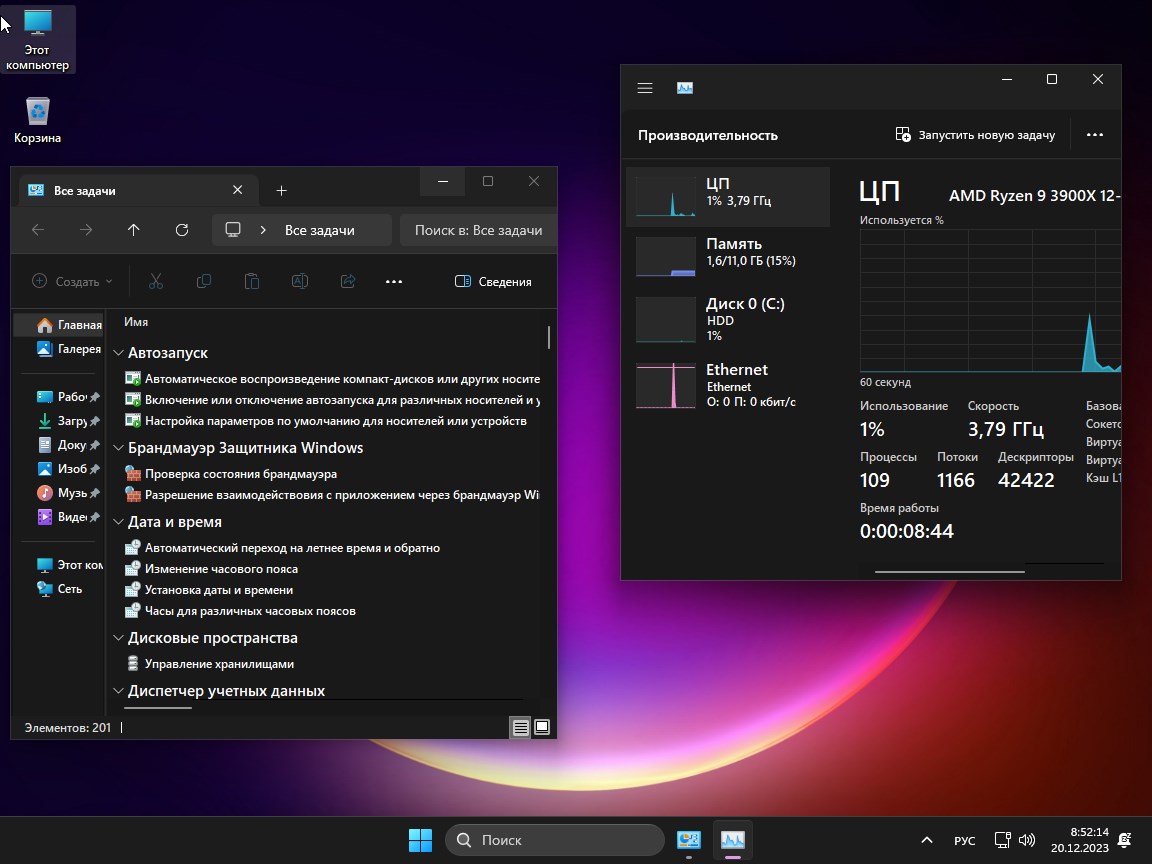Navigate up one folder level with up arrow
1152x864 pixels.
(x=134, y=230)
